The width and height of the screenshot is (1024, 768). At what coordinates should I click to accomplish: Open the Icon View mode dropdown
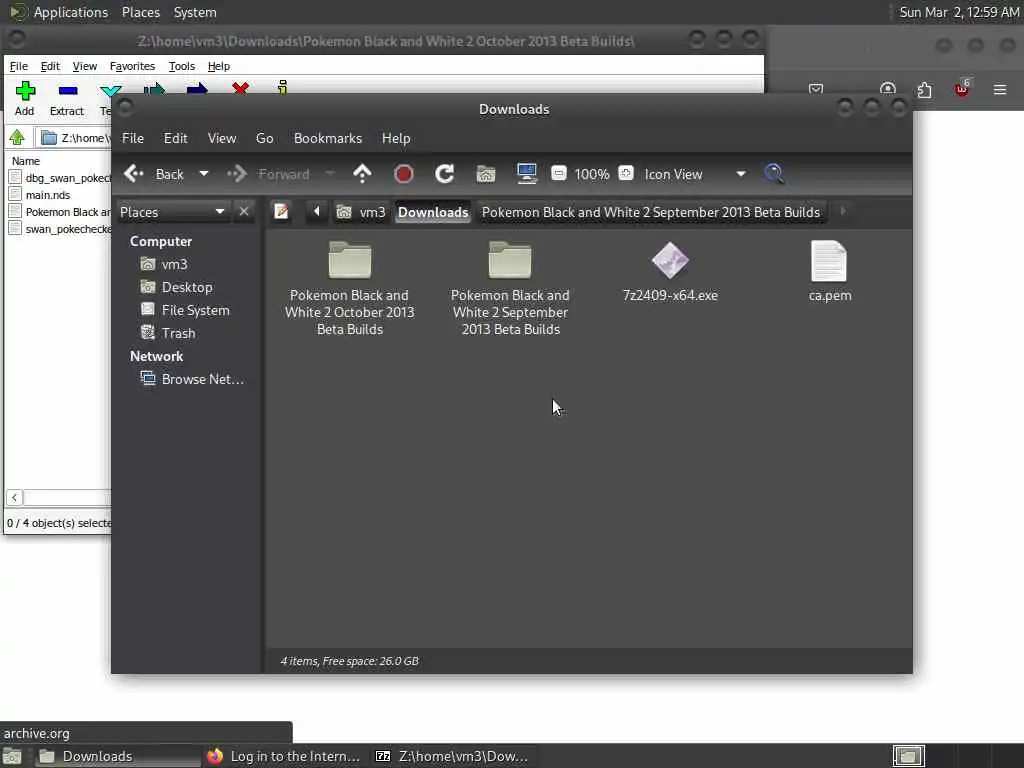(x=695, y=174)
